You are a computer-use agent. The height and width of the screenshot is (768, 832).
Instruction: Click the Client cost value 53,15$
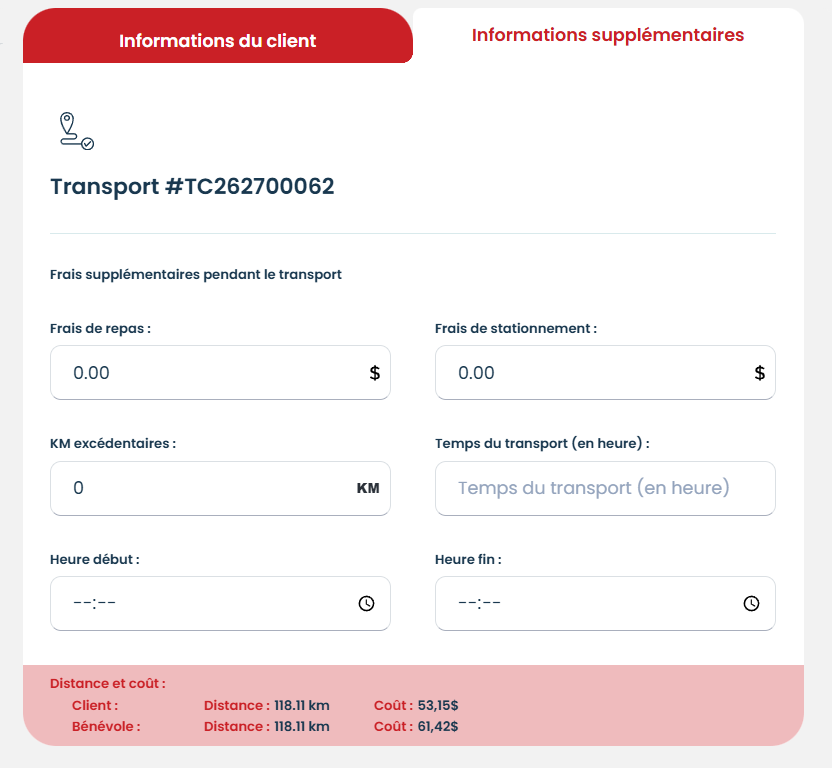click(x=438, y=706)
